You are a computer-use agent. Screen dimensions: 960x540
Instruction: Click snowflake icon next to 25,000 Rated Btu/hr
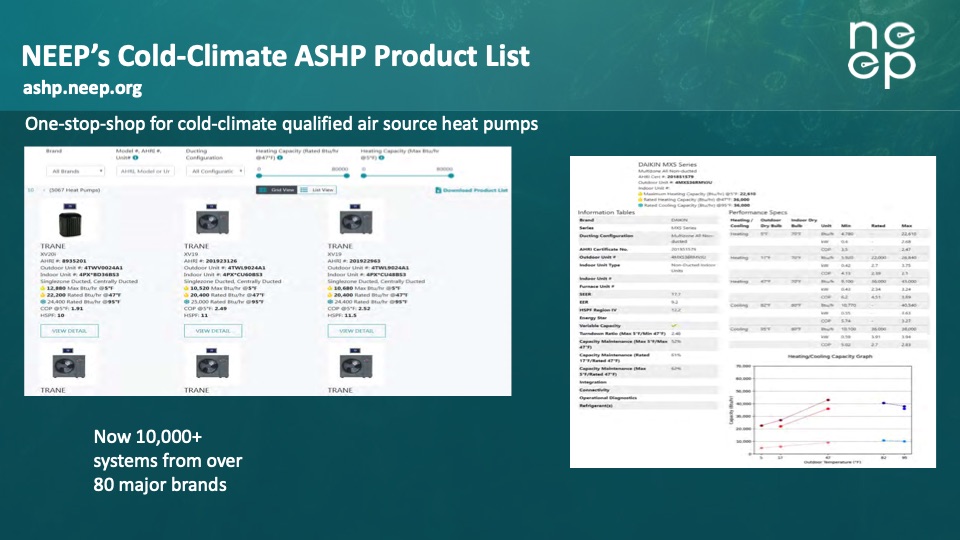[x=187, y=302]
